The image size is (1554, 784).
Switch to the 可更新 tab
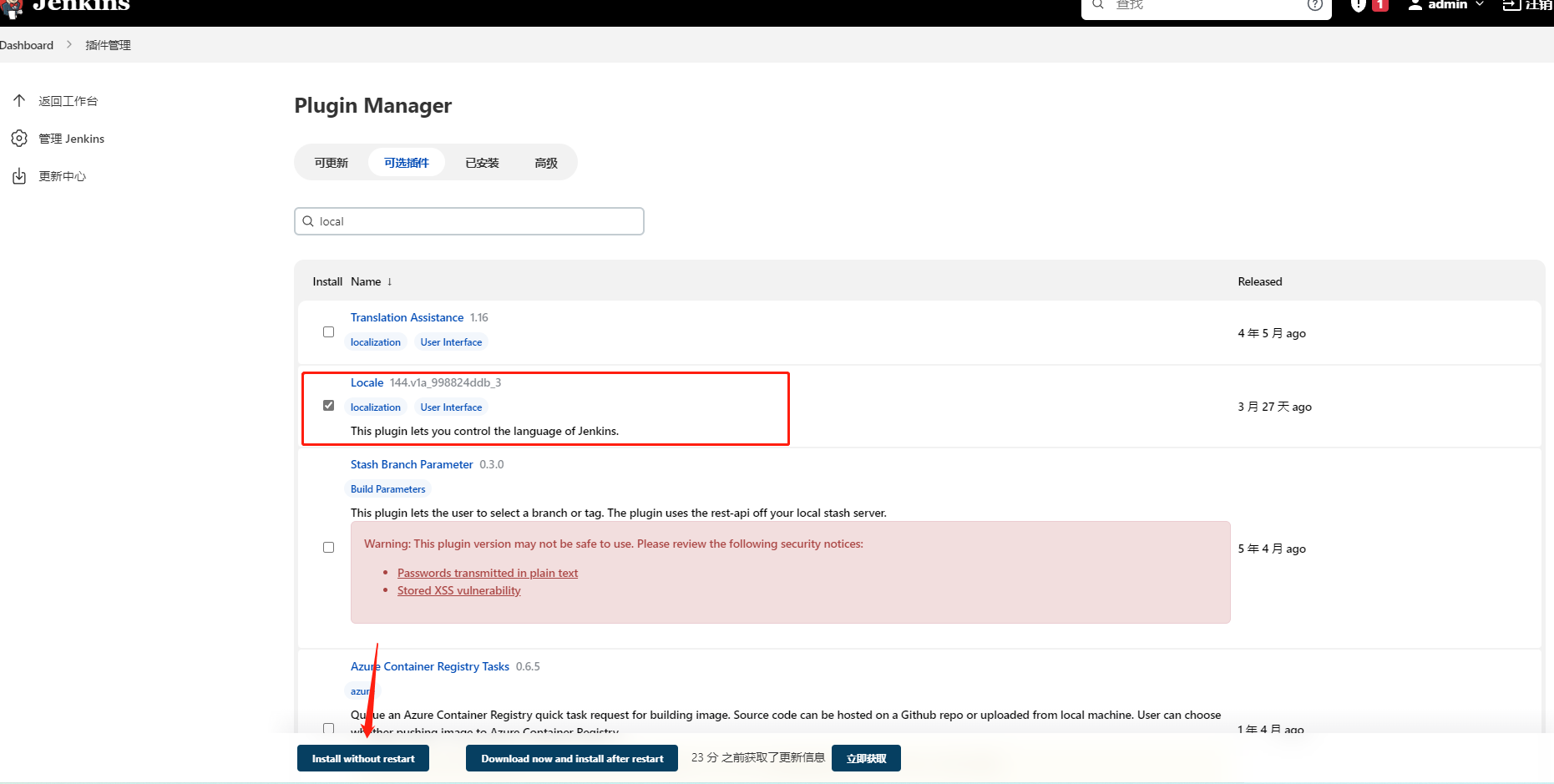(332, 163)
